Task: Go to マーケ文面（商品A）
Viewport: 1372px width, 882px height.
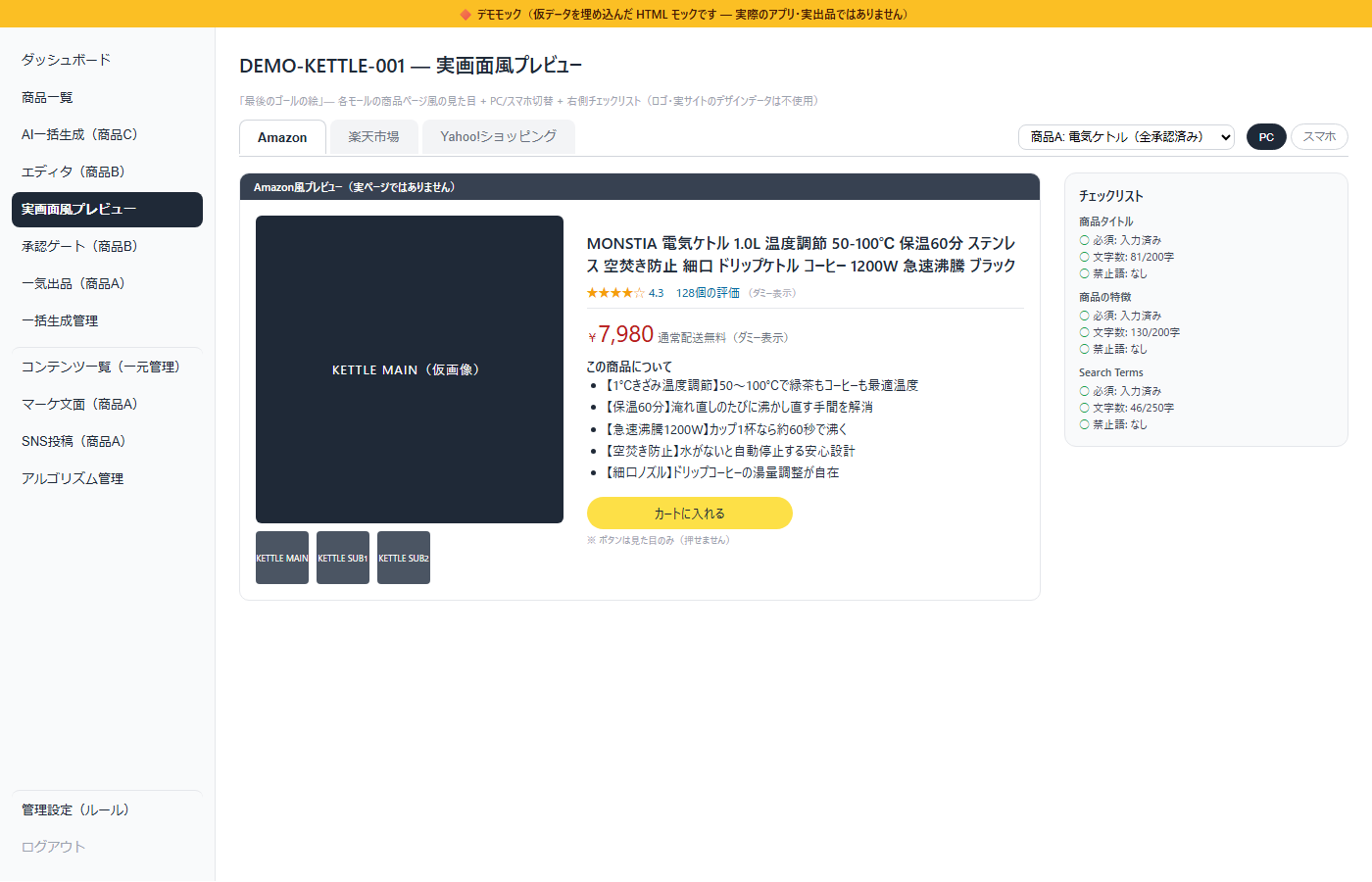Action: (107, 405)
